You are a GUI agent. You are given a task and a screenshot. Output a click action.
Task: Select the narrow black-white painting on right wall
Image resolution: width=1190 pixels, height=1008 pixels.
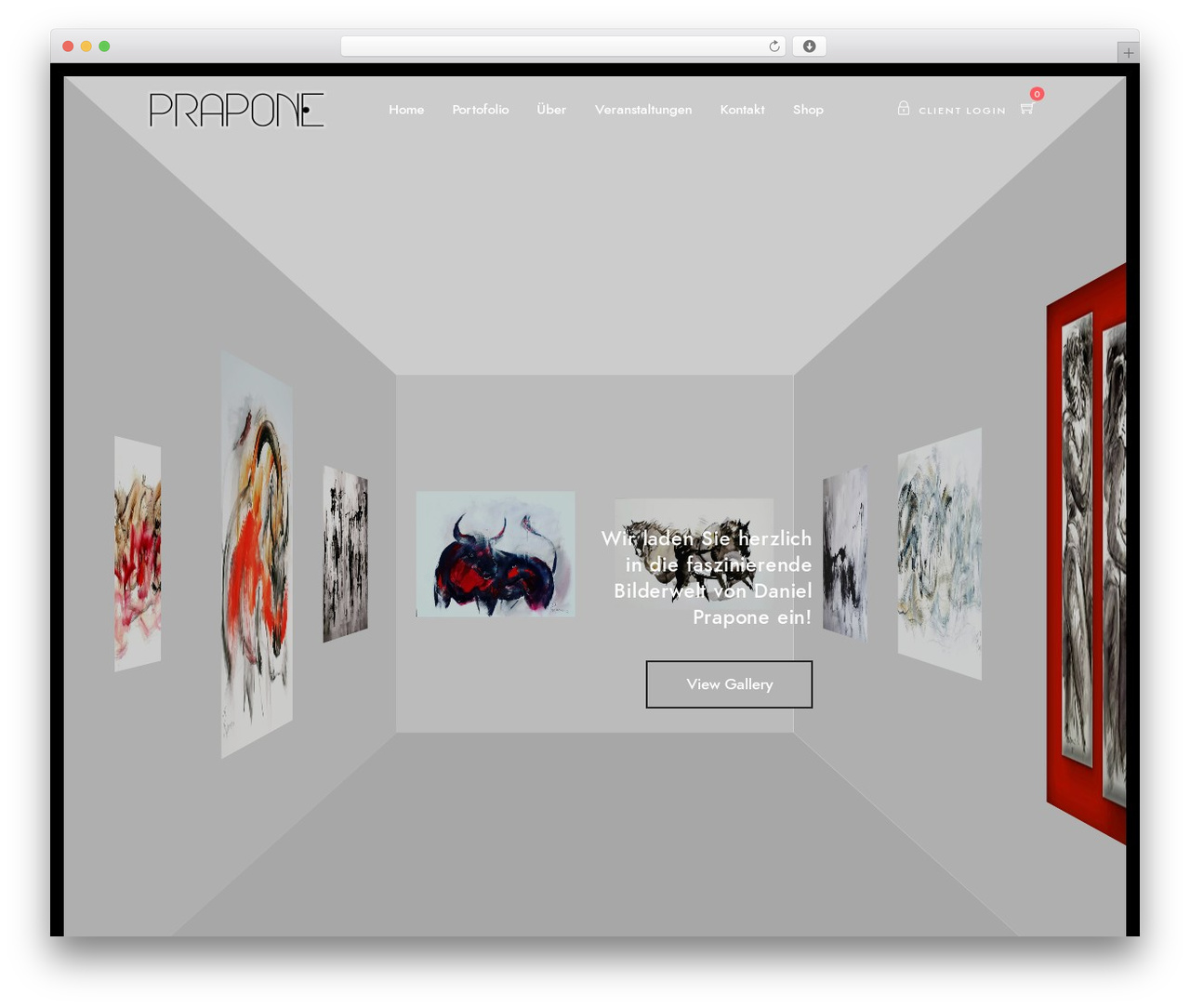845,554
